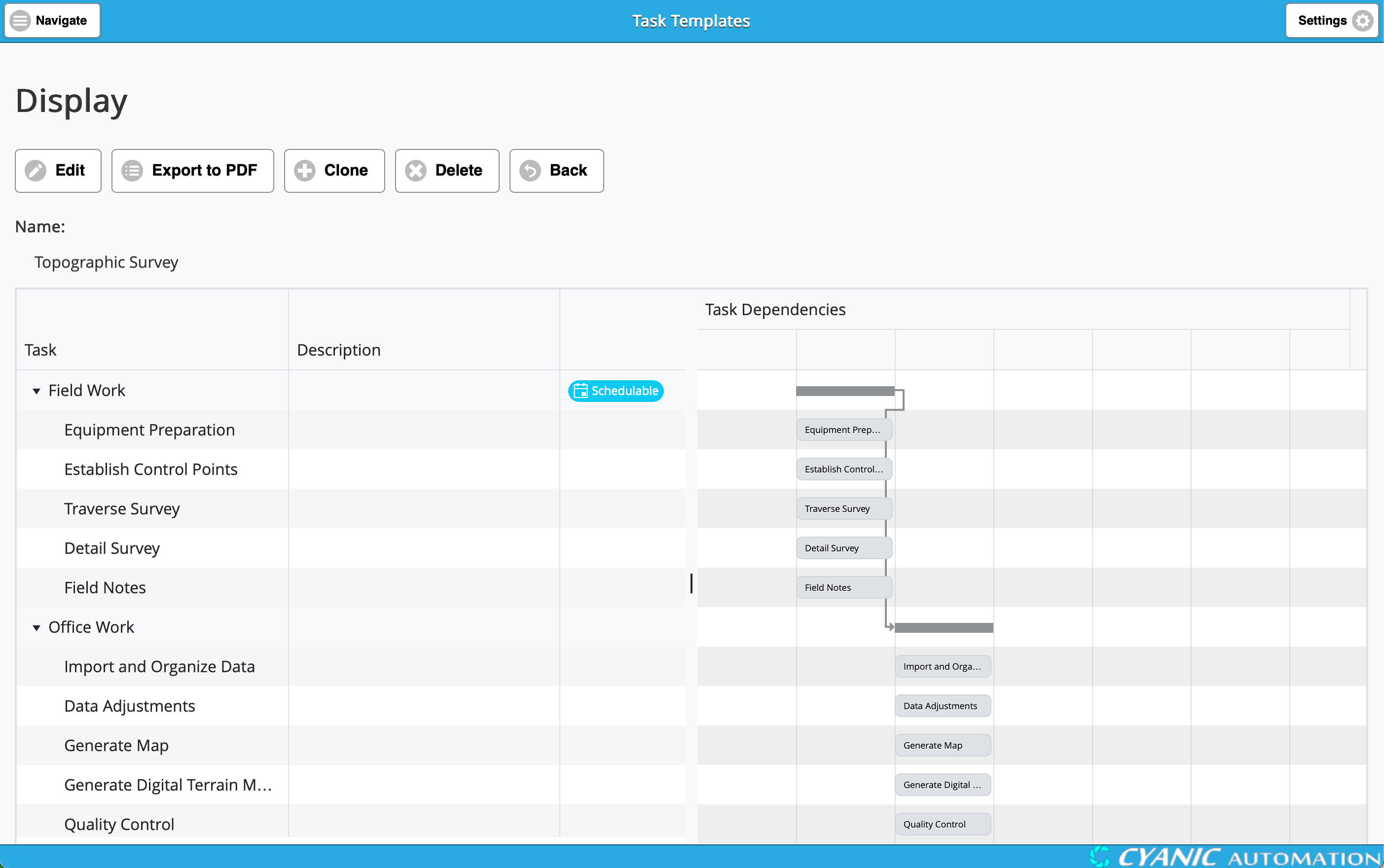The height and width of the screenshot is (868, 1384).
Task: Select the Traverse Survey task row
Action: [351, 508]
